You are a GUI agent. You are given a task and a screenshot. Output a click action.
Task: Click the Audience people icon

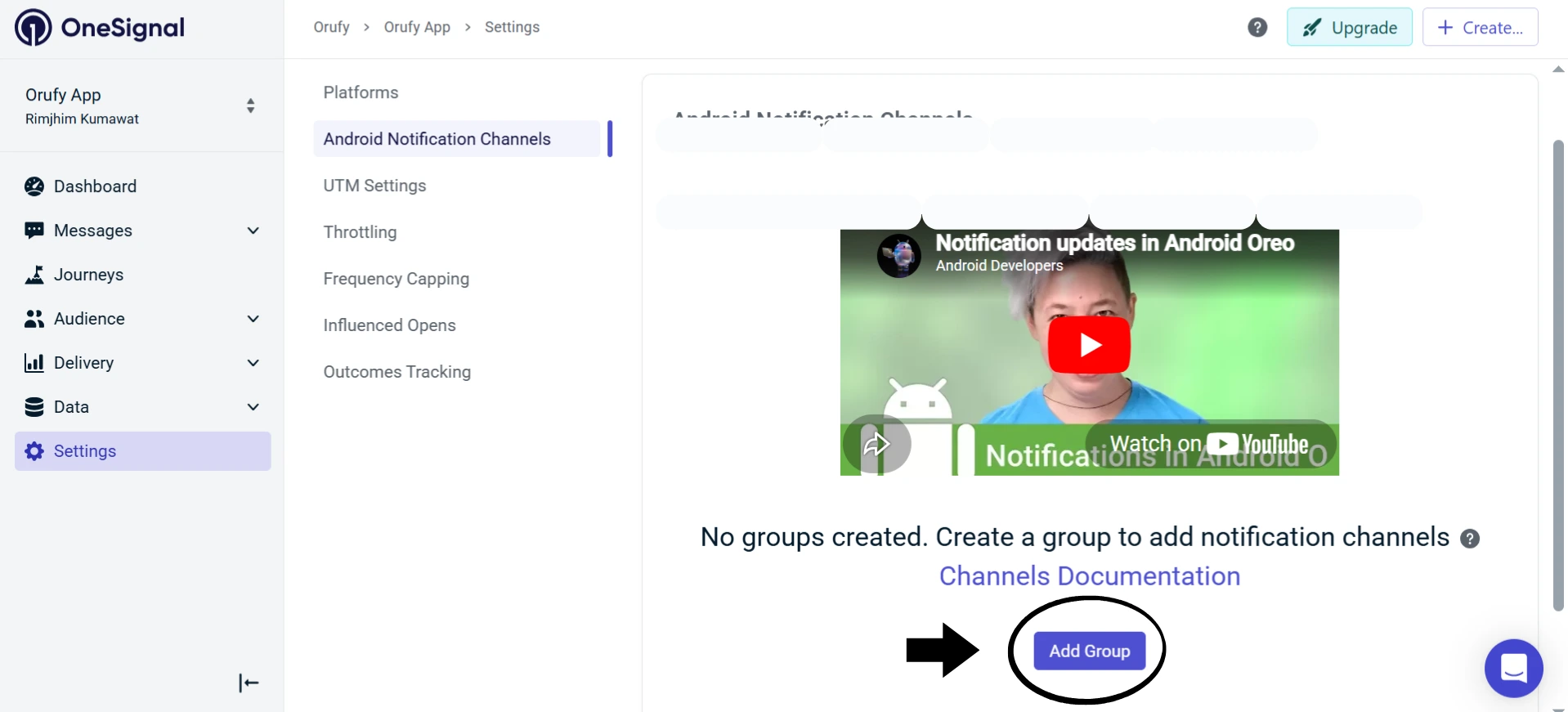[x=34, y=319]
